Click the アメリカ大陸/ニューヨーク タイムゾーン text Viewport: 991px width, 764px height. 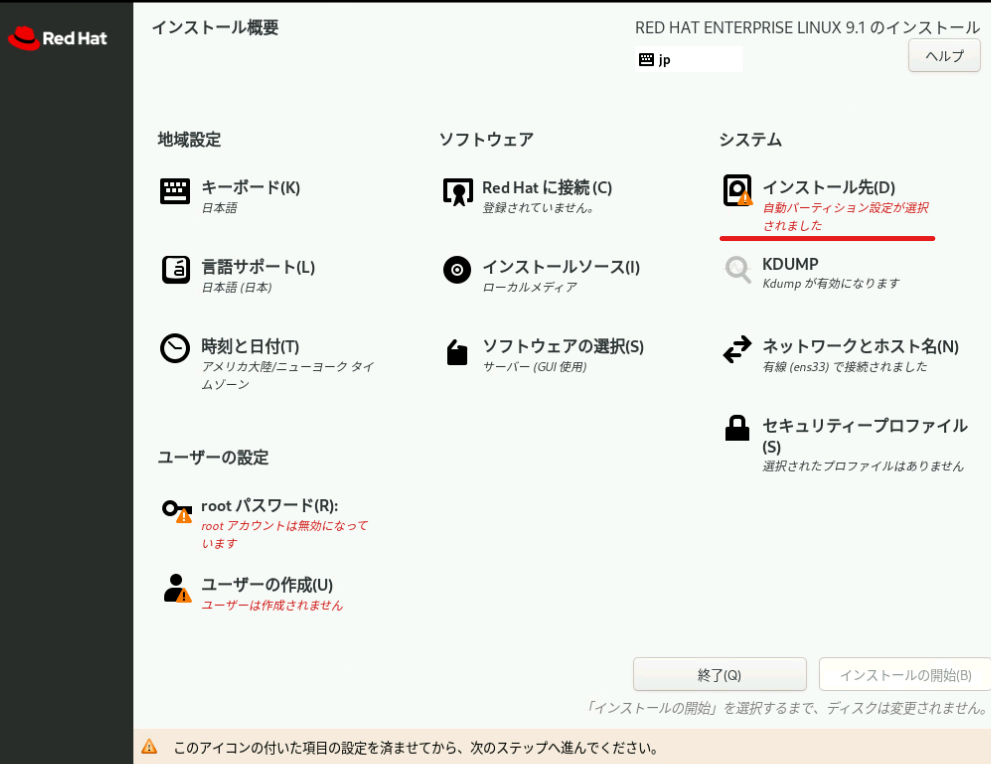(288, 375)
